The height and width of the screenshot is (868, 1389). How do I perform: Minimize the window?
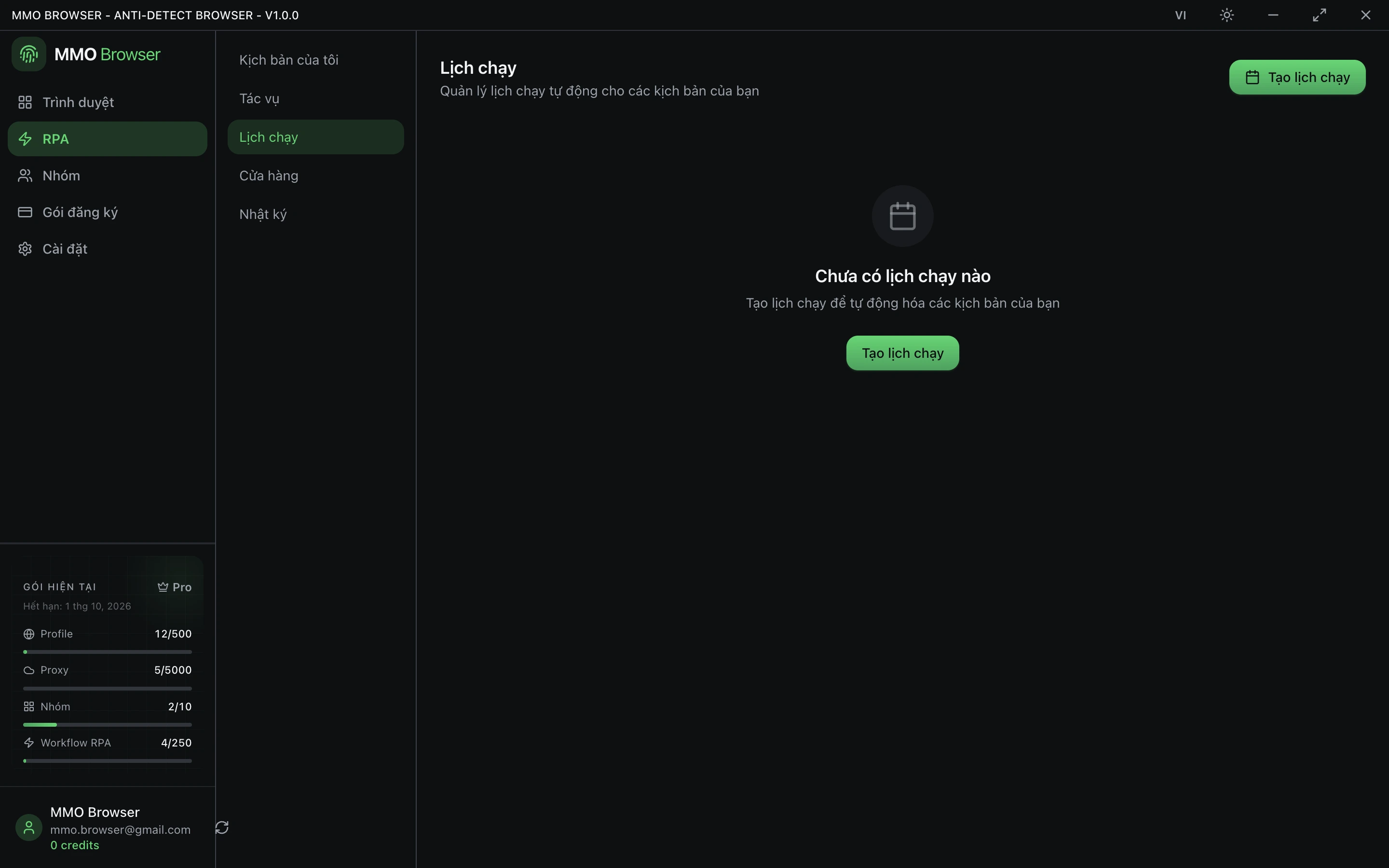pos(1273,15)
